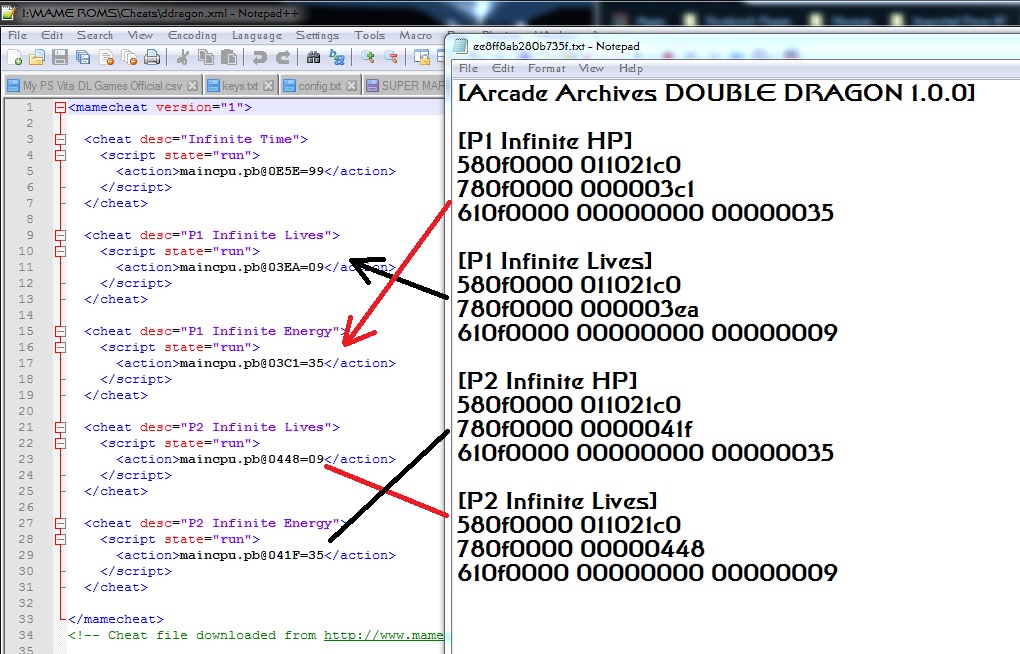Click the Zoom Out magnifier icon
Viewport: 1020px width, 654px height.
[x=391, y=58]
